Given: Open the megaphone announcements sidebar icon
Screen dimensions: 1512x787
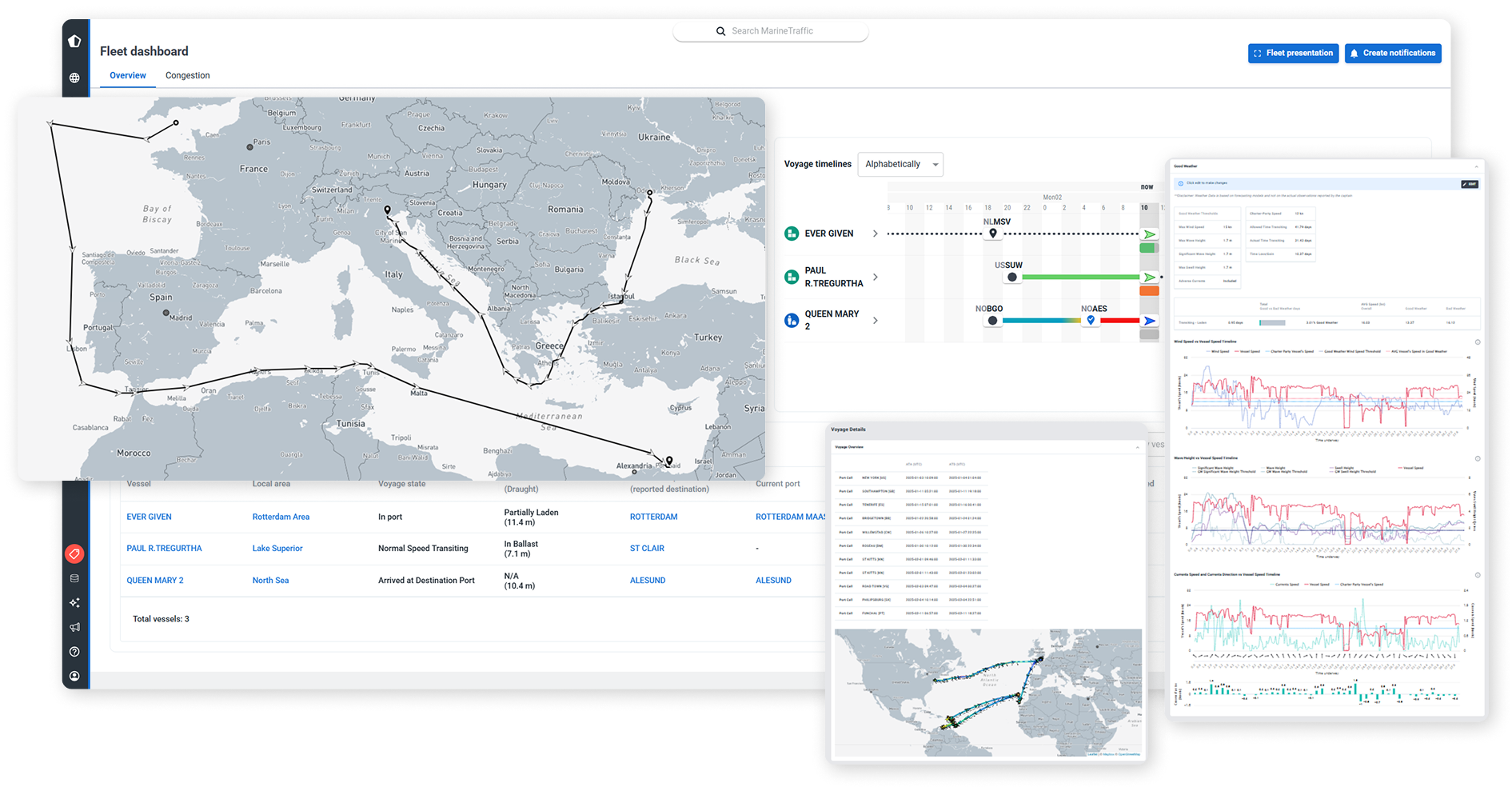Looking at the screenshot, I should (74, 627).
